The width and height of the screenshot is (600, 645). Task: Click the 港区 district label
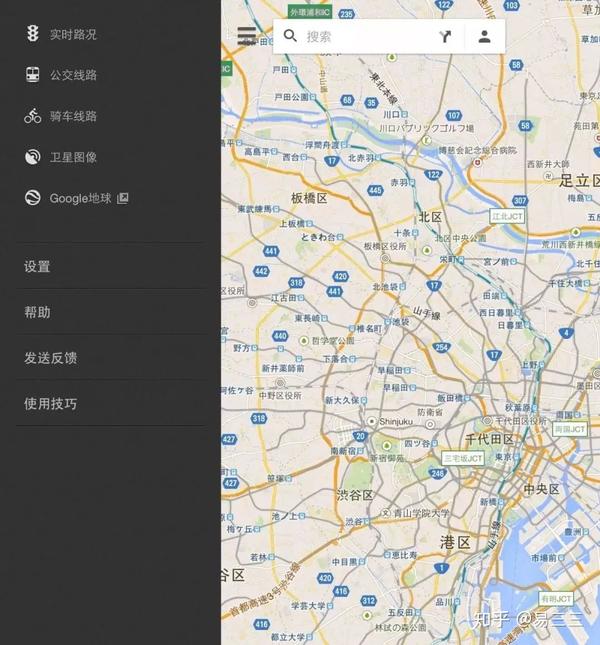click(455, 543)
